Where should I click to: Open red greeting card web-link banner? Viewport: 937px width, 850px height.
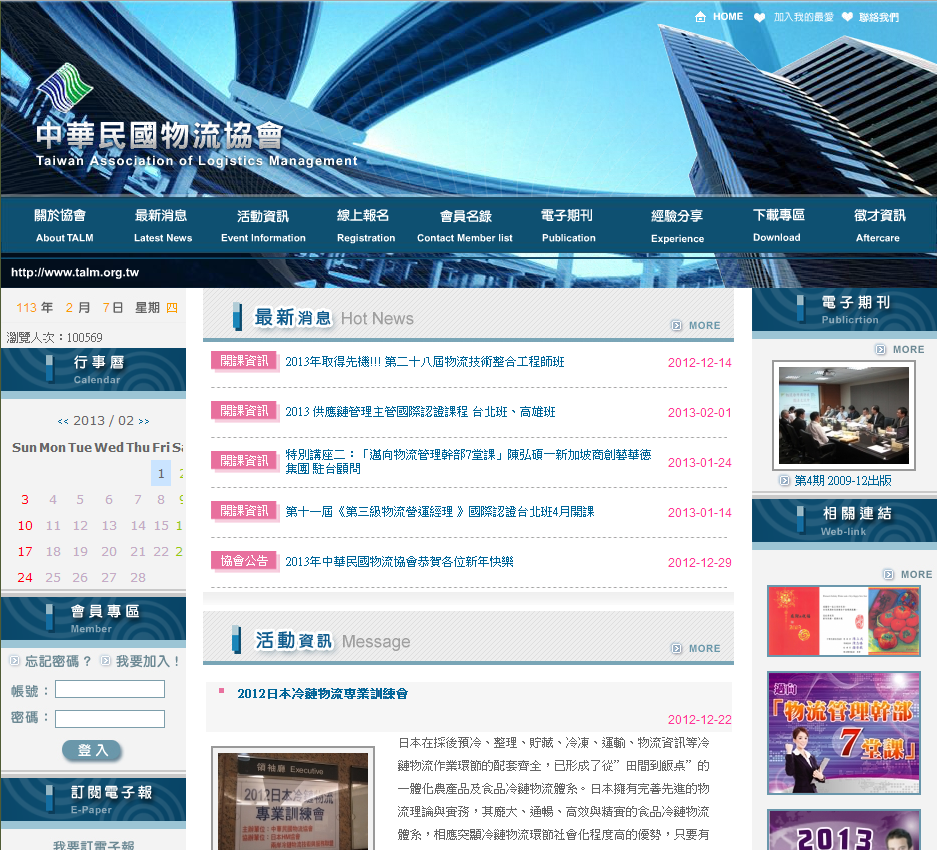coord(843,621)
